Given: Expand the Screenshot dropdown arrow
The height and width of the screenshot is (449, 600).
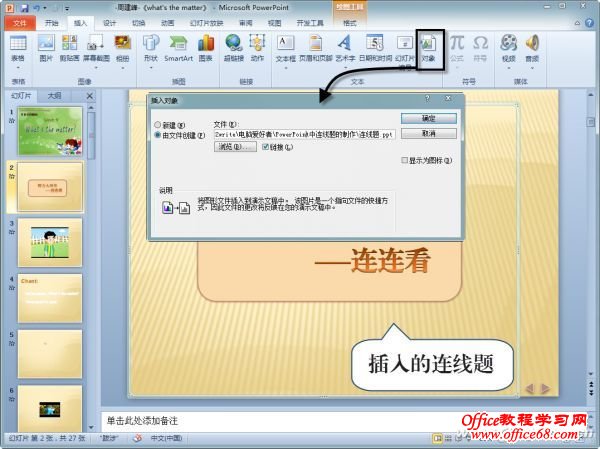Looking at the screenshot, I should (96, 68).
